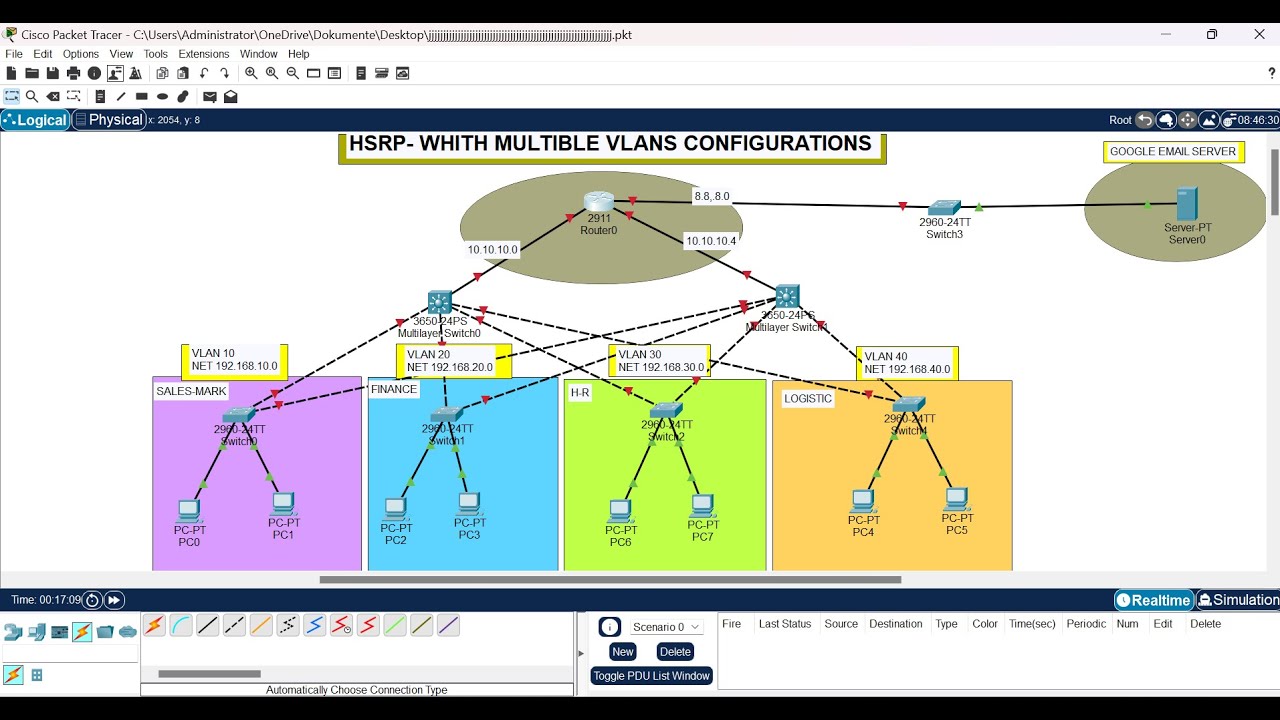Select the Serial DCE cable with clock
The image size is (1280, 720).
(x=341, y=626)
